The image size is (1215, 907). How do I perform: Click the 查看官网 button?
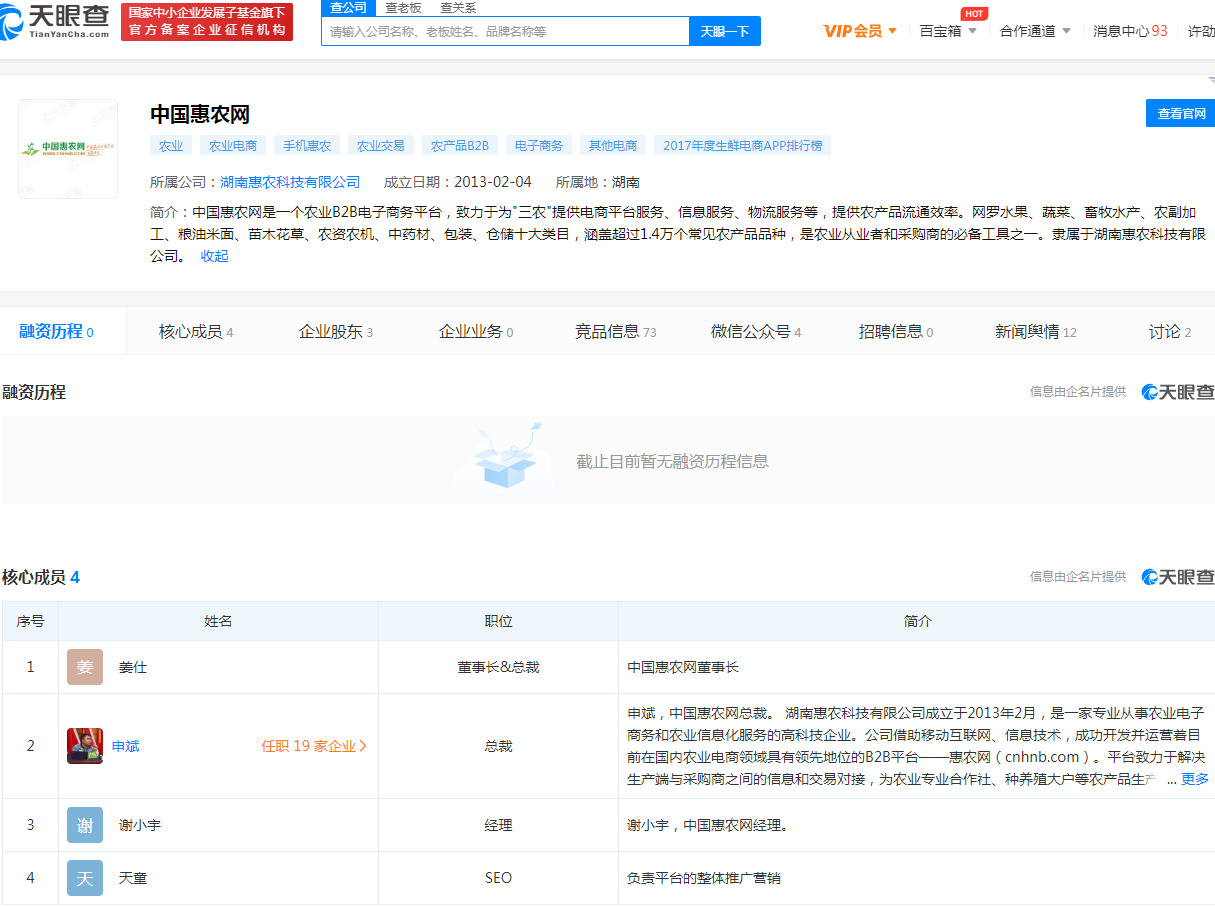[x=1181, y=114]
